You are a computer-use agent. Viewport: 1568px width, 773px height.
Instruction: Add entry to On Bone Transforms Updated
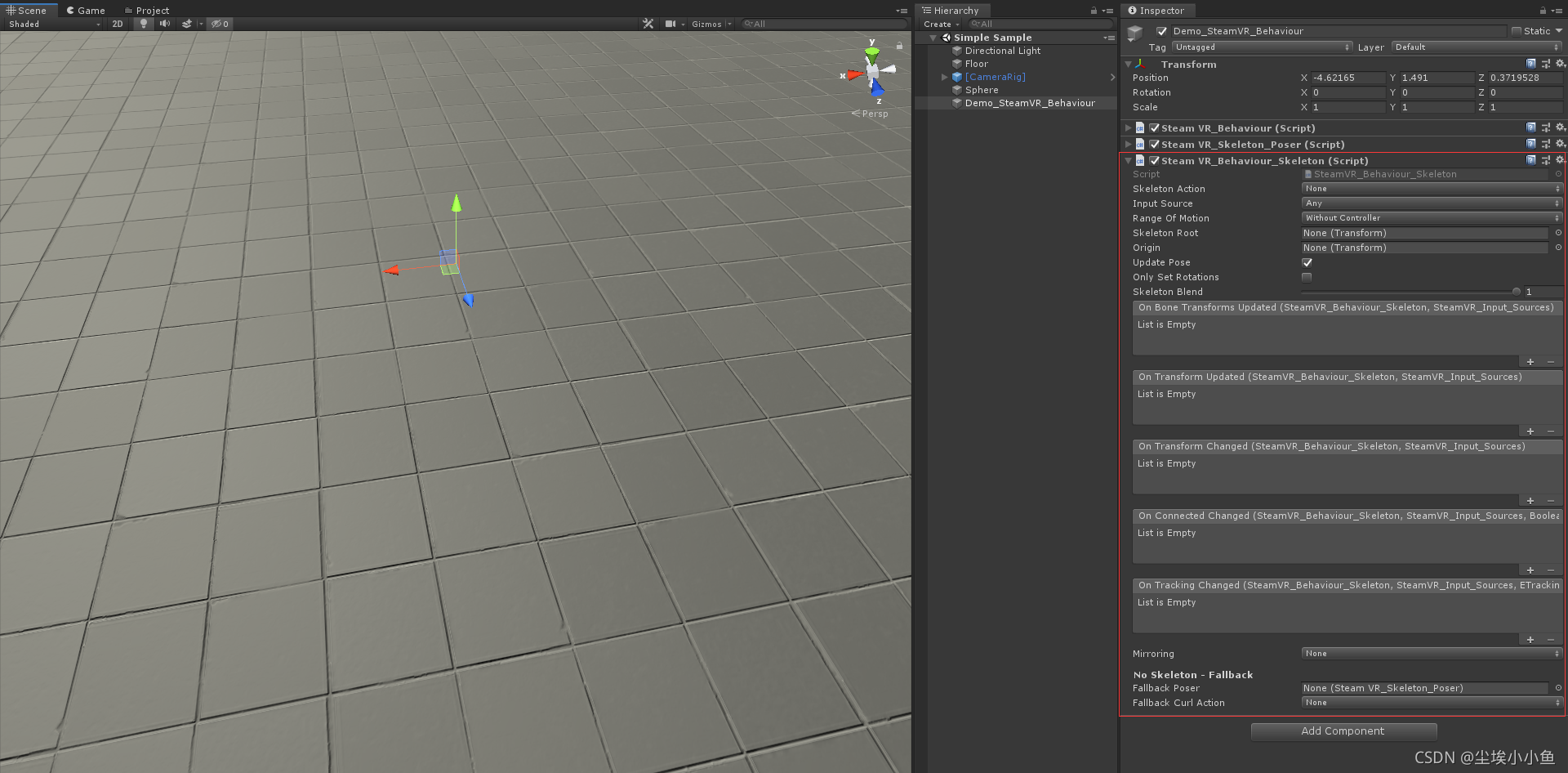(1530, 362)
